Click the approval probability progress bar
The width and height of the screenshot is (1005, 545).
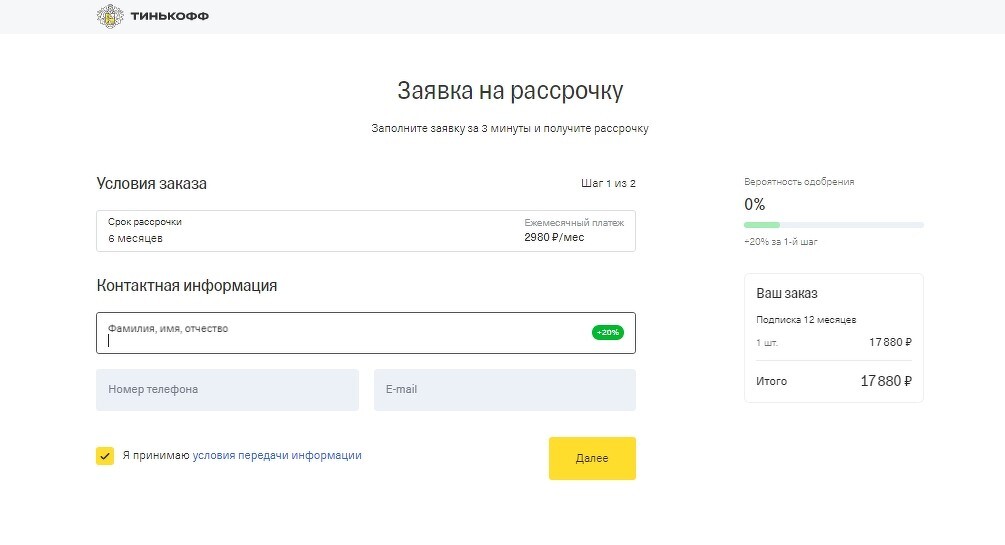[834, 225]
